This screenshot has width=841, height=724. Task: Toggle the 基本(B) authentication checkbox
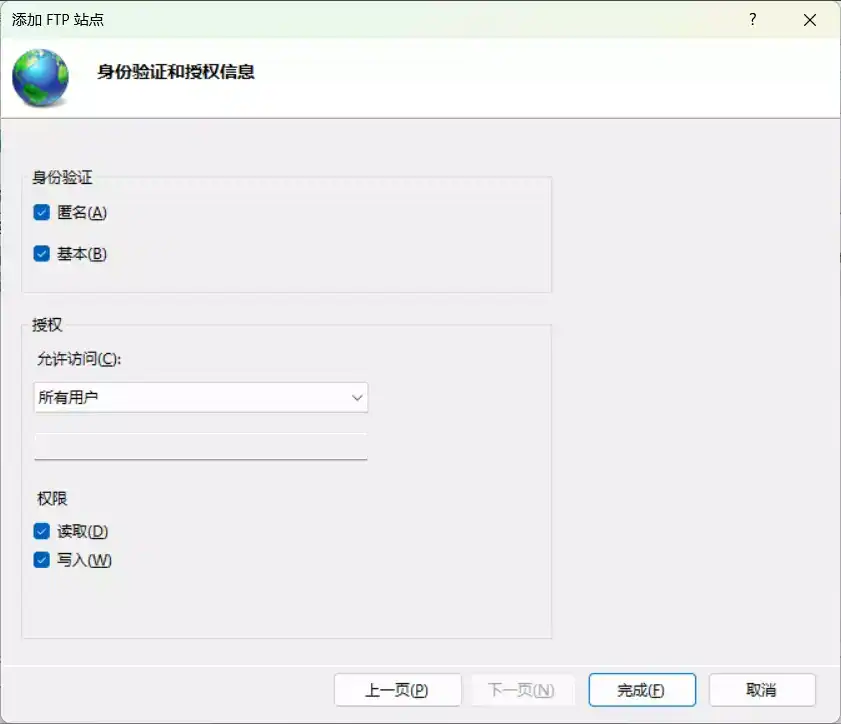click(41, 253)
